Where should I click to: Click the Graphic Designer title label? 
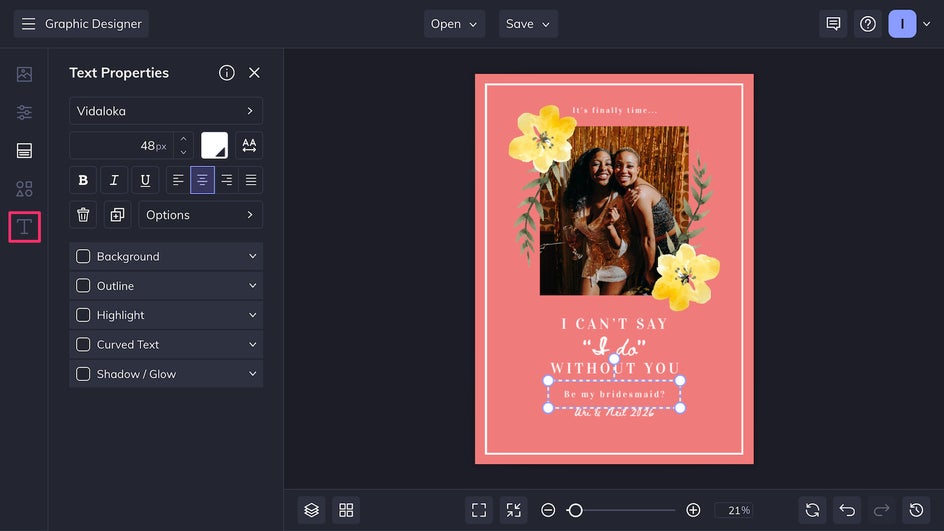[x=93, y=24]
